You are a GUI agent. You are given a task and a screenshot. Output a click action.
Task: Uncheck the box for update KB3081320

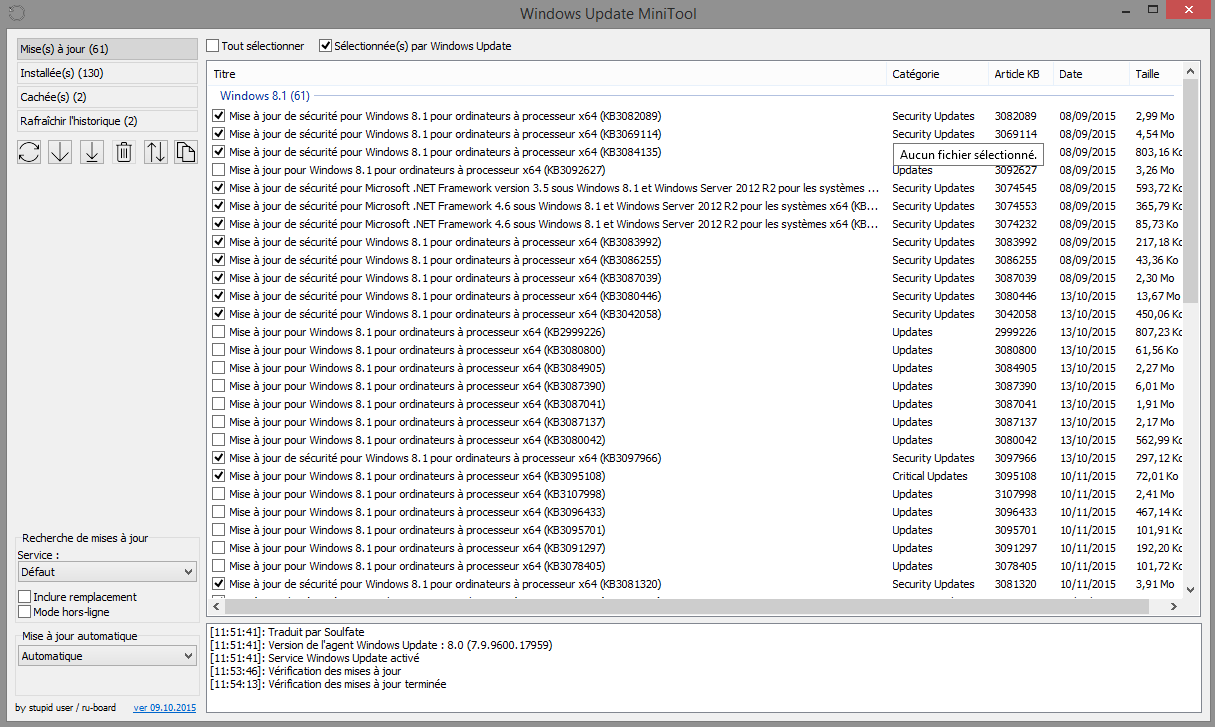coord(219,584)
